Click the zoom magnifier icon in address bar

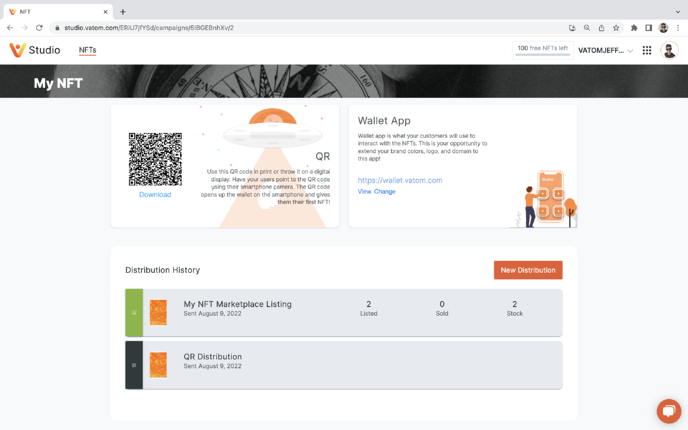pos(587,28)
